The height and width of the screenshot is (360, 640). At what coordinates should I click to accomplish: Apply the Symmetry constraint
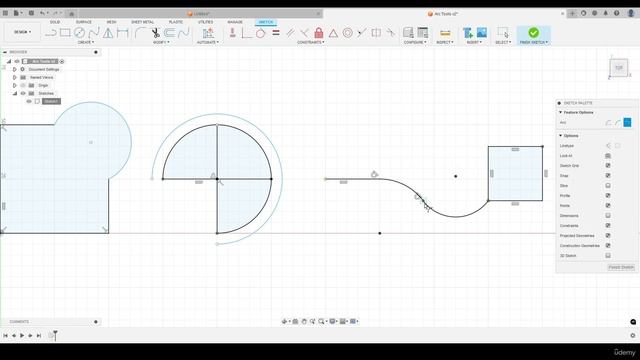376,33
